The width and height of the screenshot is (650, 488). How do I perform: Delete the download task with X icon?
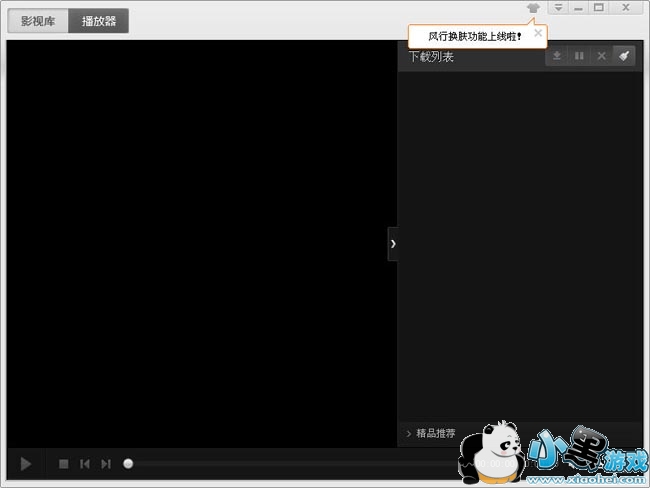[x=601, y=56]
